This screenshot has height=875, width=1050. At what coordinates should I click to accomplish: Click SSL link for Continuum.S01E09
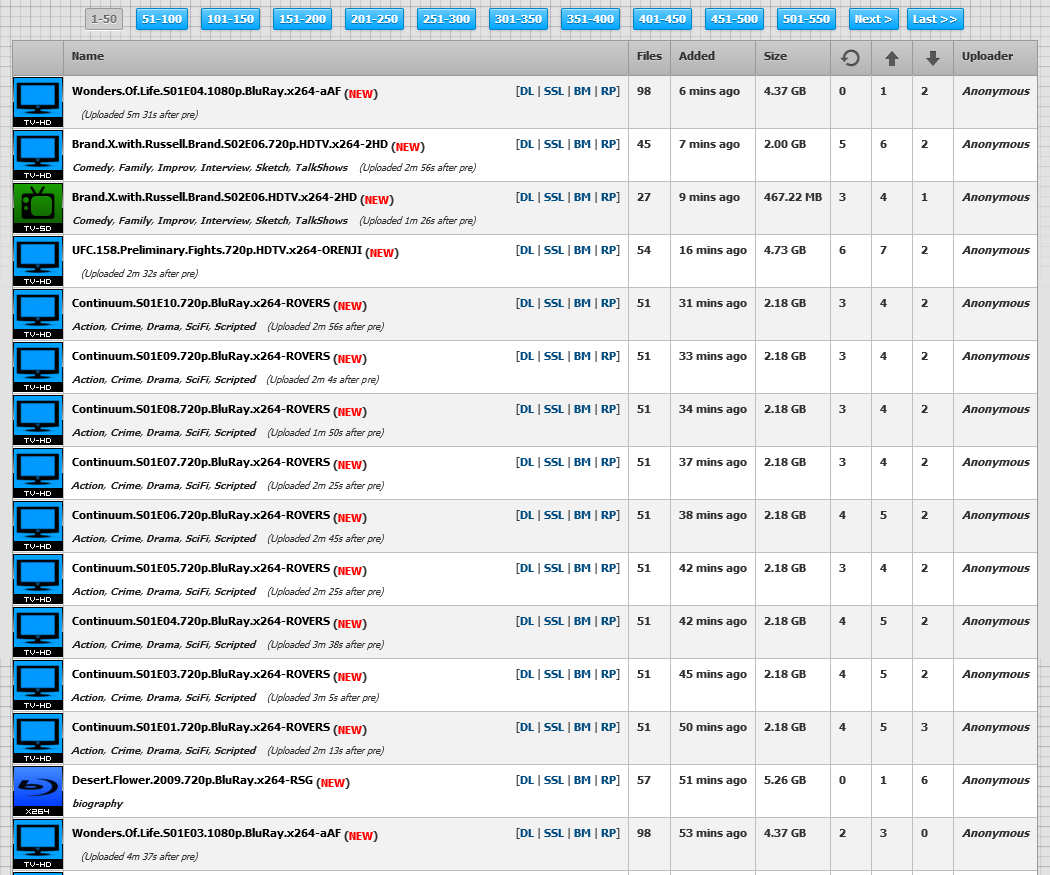pyautogui.click(x=553, y=356)
